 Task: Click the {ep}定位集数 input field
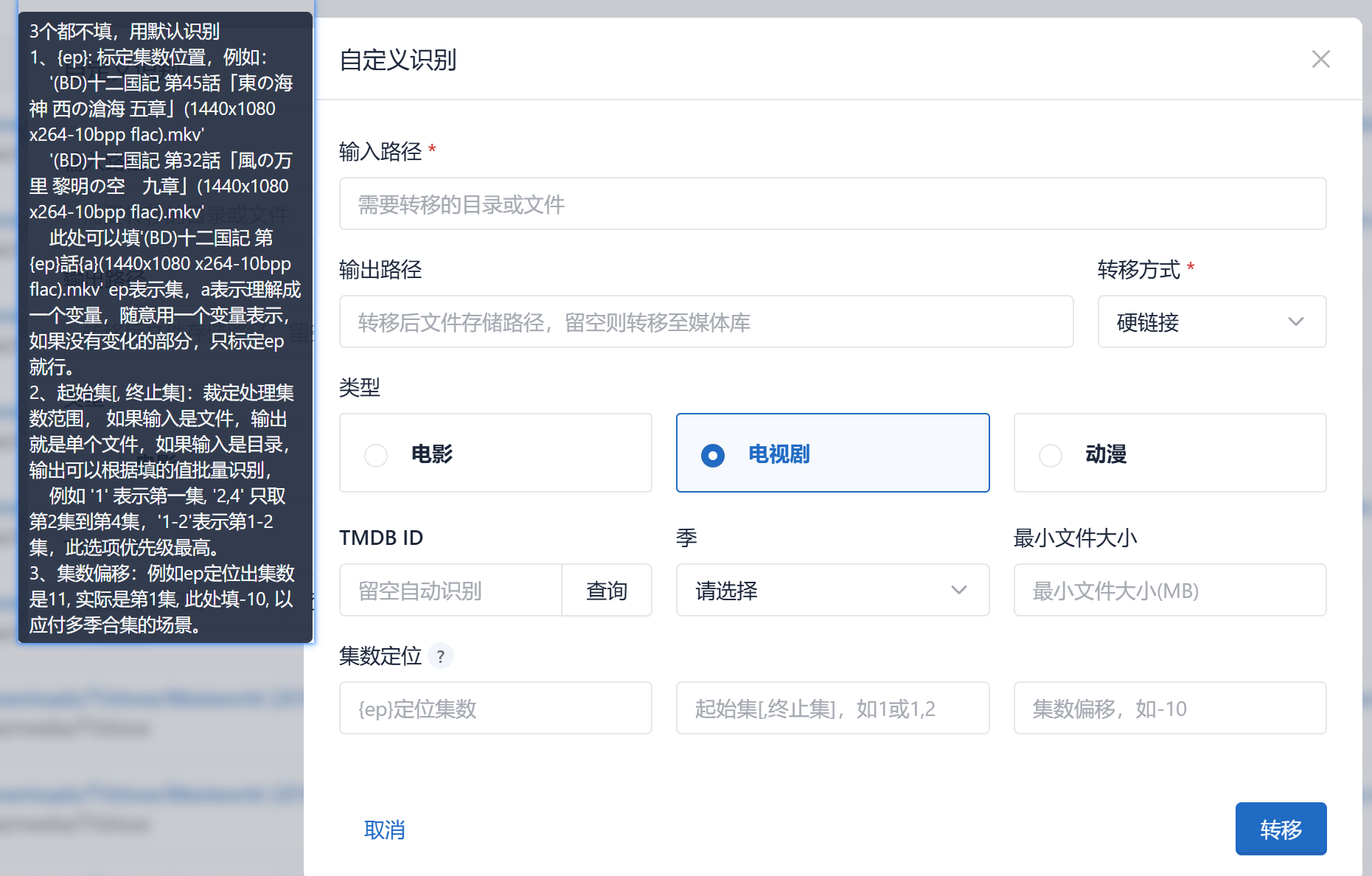(x=495, y=708)
